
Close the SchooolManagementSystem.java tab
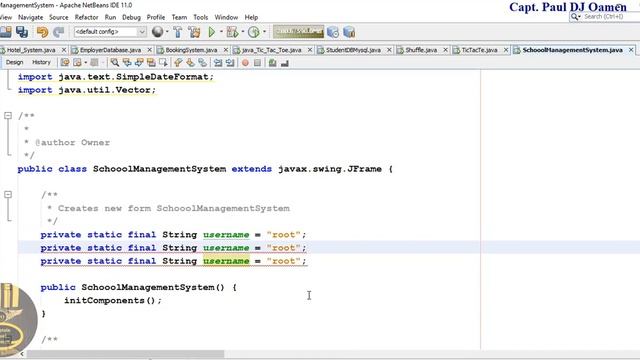pyautogui.click(x=631, y=50)
